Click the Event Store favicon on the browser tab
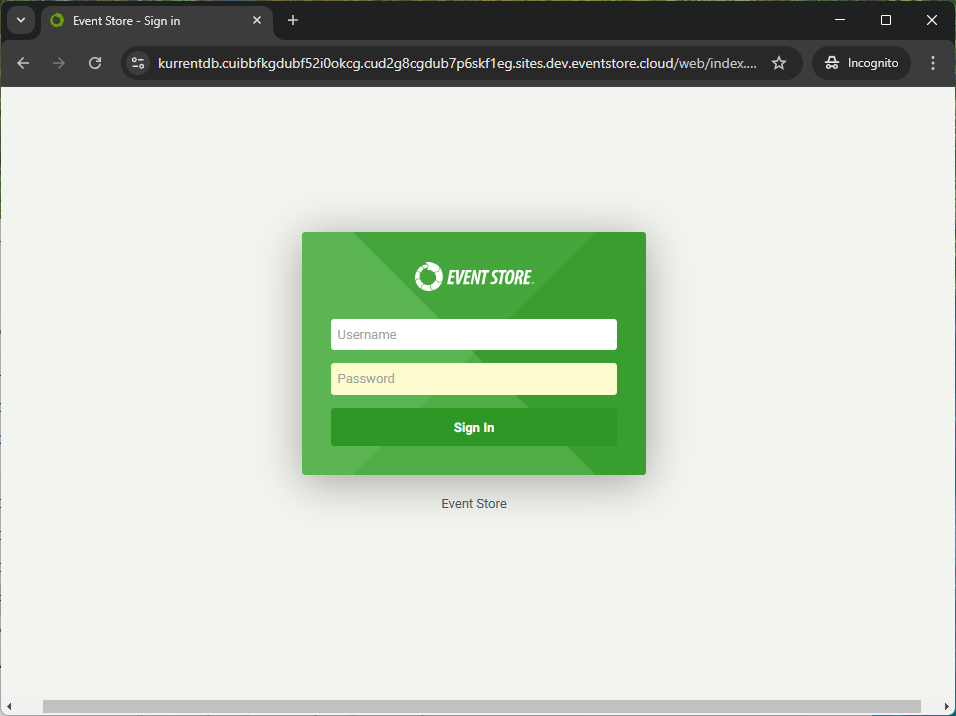956x716 pixels. tap(55, 20)
